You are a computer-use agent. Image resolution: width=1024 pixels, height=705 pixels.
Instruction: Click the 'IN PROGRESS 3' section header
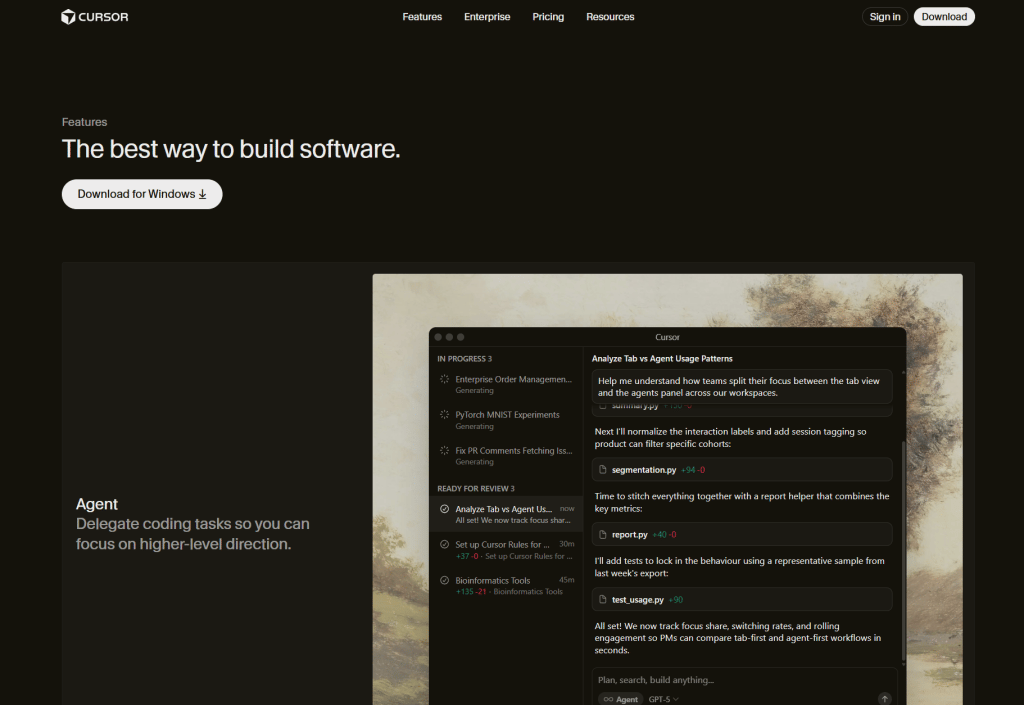(x=464, y=359)
